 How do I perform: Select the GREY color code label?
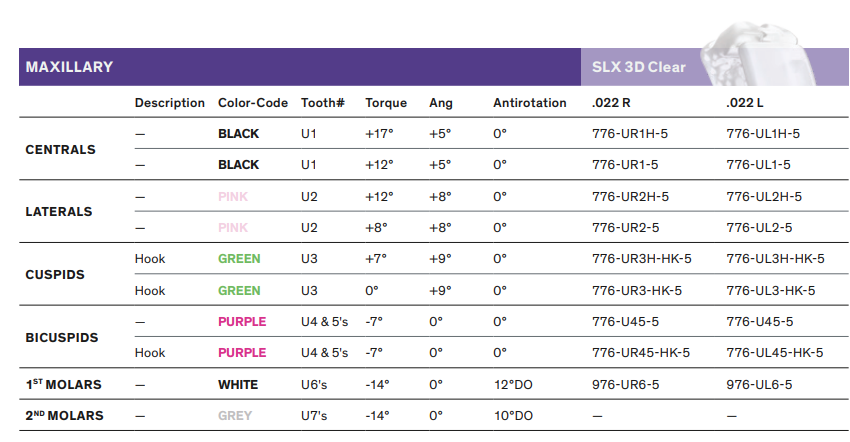tap(235, 415)
